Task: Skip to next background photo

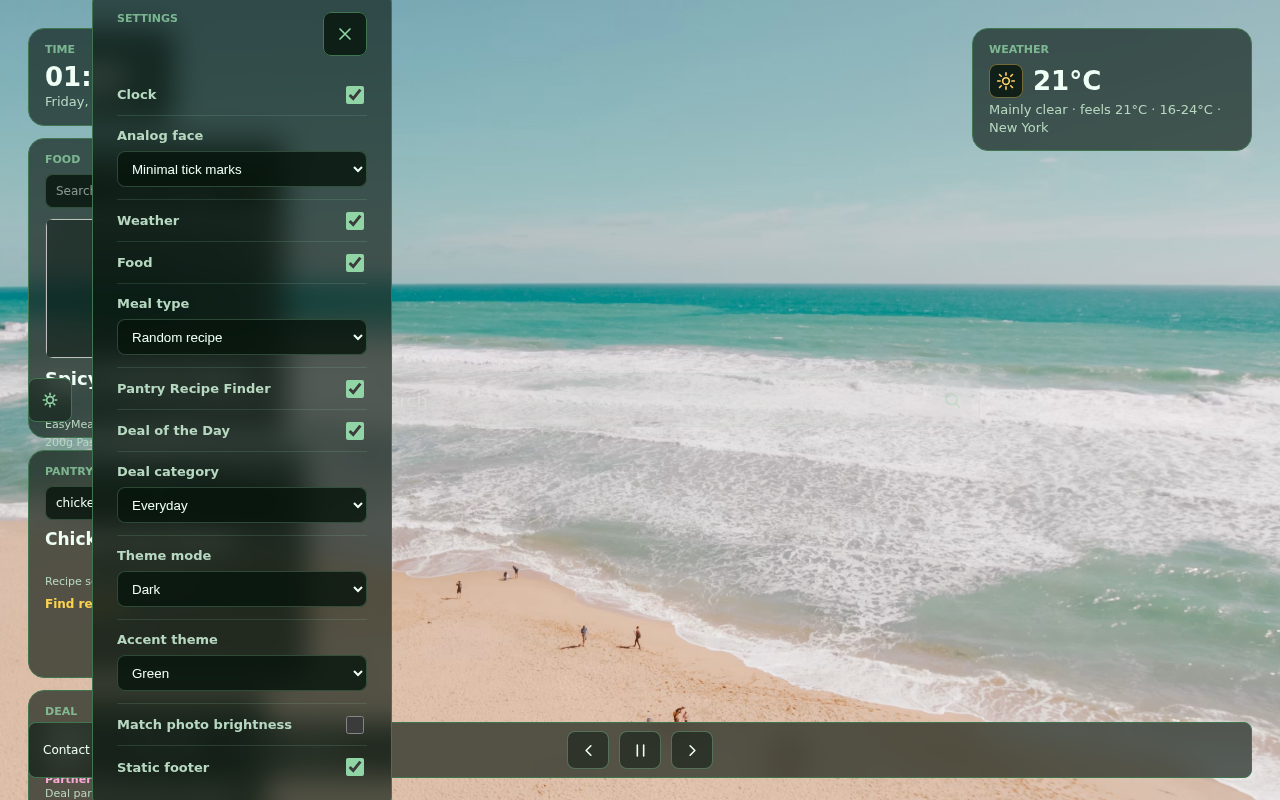Action: [692, 750]
